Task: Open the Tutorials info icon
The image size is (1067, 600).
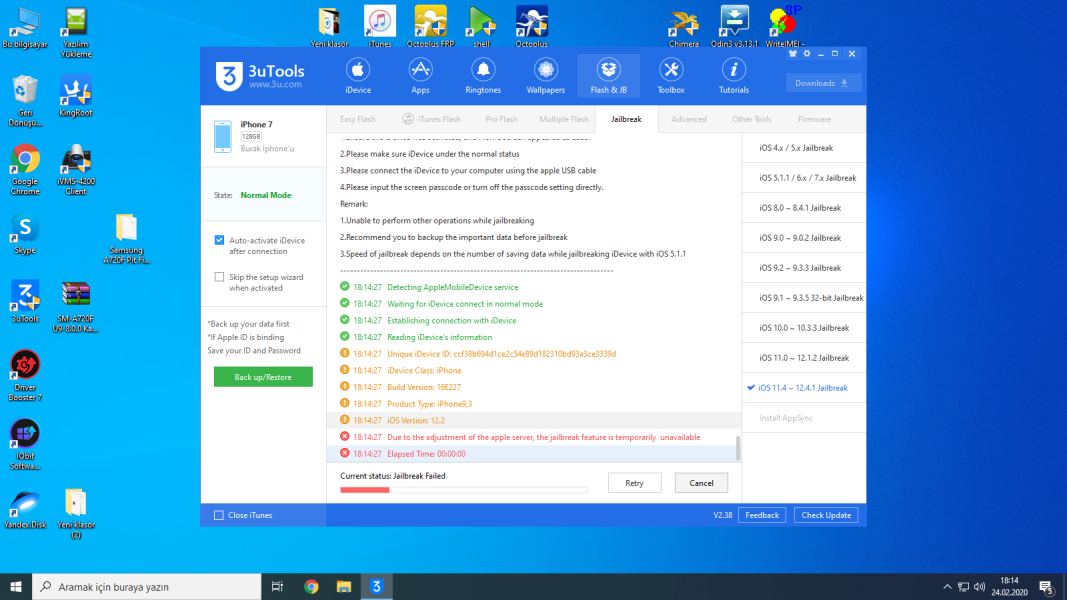Action: [x=734, y=75]
